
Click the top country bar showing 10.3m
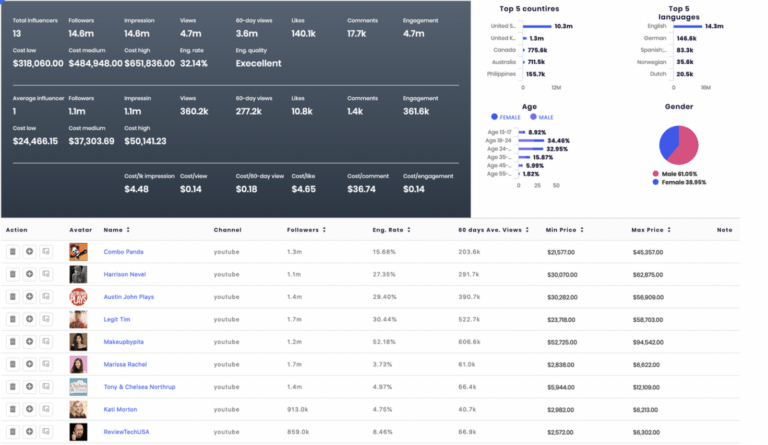coord(537,26)
